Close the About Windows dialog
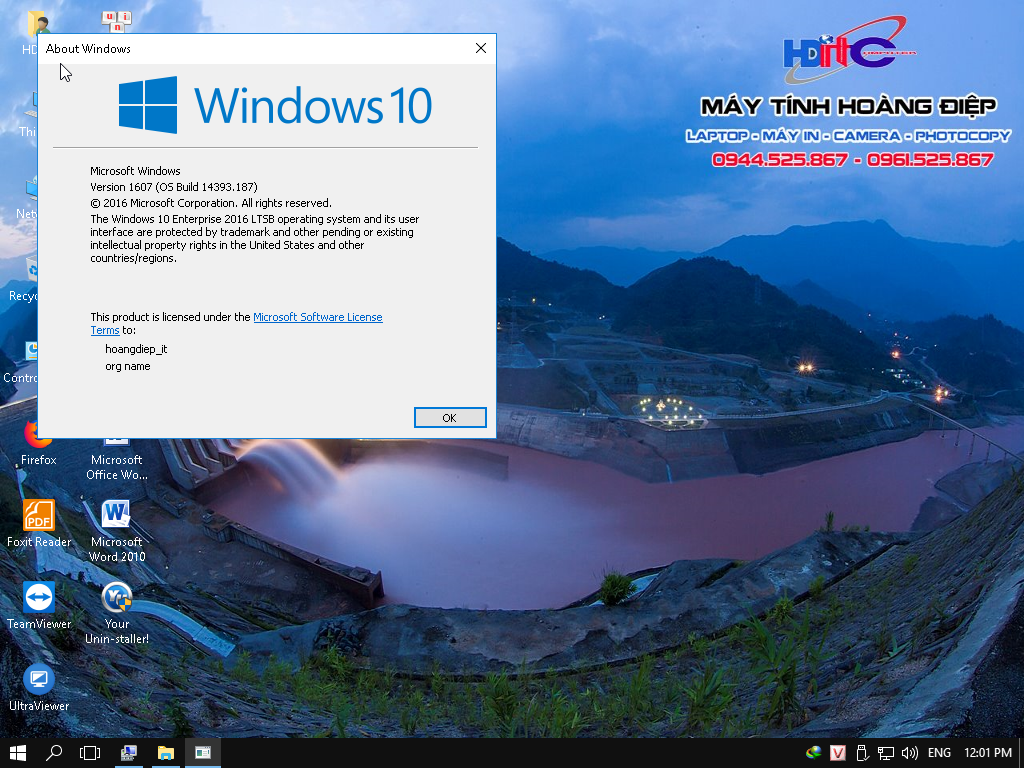Viewport: 1024px width, 768px height. pyautogui.click(x=481, y=48)
